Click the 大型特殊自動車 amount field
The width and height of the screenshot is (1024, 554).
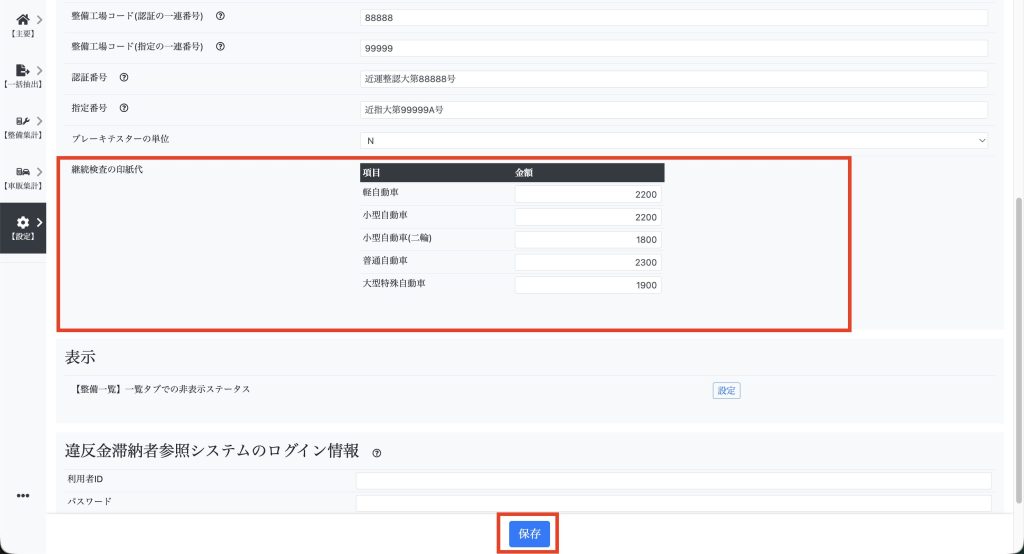(588, 285)
